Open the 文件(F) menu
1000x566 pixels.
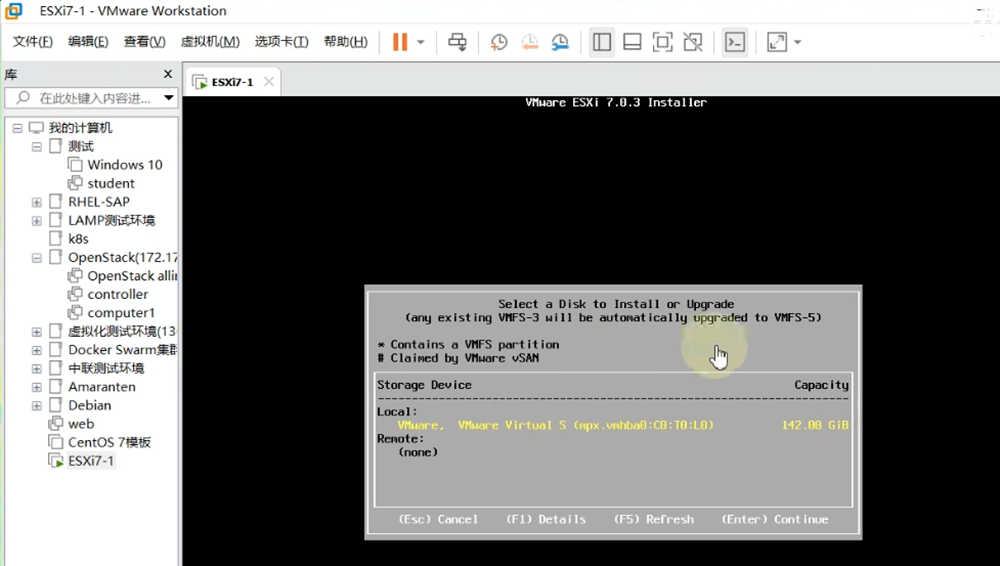[33, 41]
